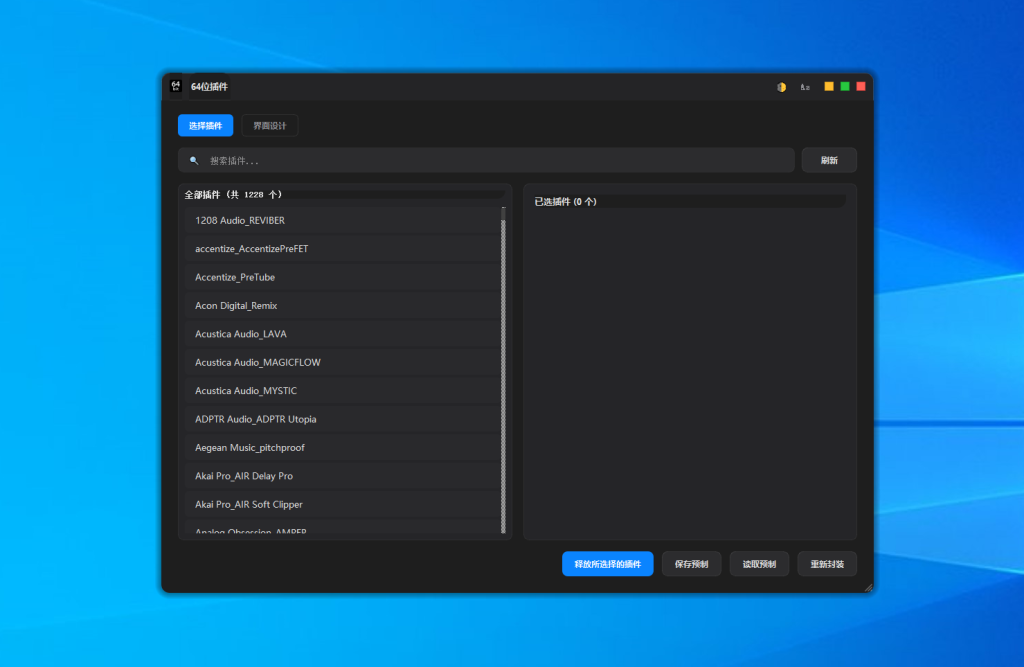Focus the 搜索插件 search field

pos(486,160)
